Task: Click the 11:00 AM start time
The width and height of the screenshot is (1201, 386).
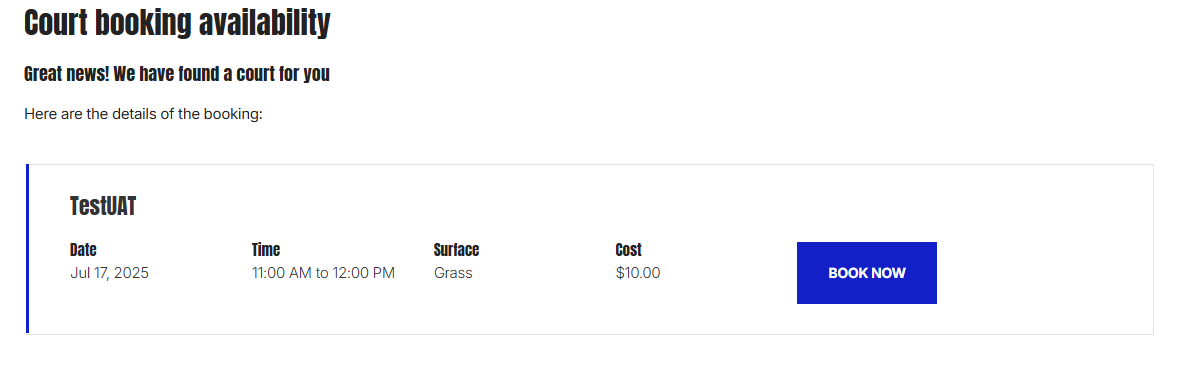Action: 282,273
